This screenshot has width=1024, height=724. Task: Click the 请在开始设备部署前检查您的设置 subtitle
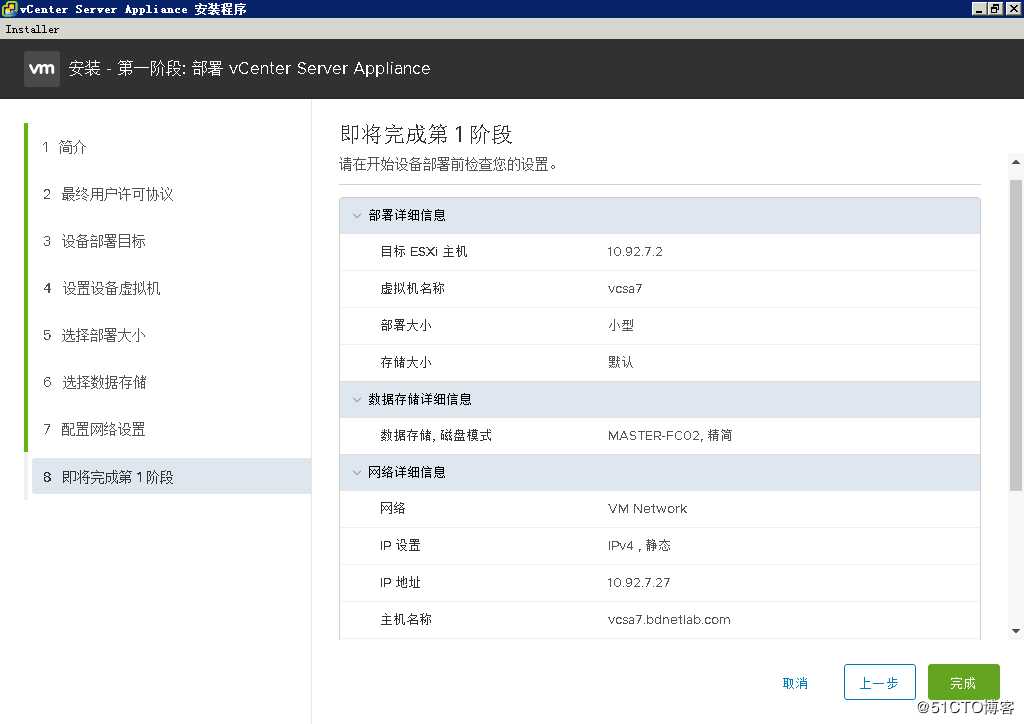[448, 165]
